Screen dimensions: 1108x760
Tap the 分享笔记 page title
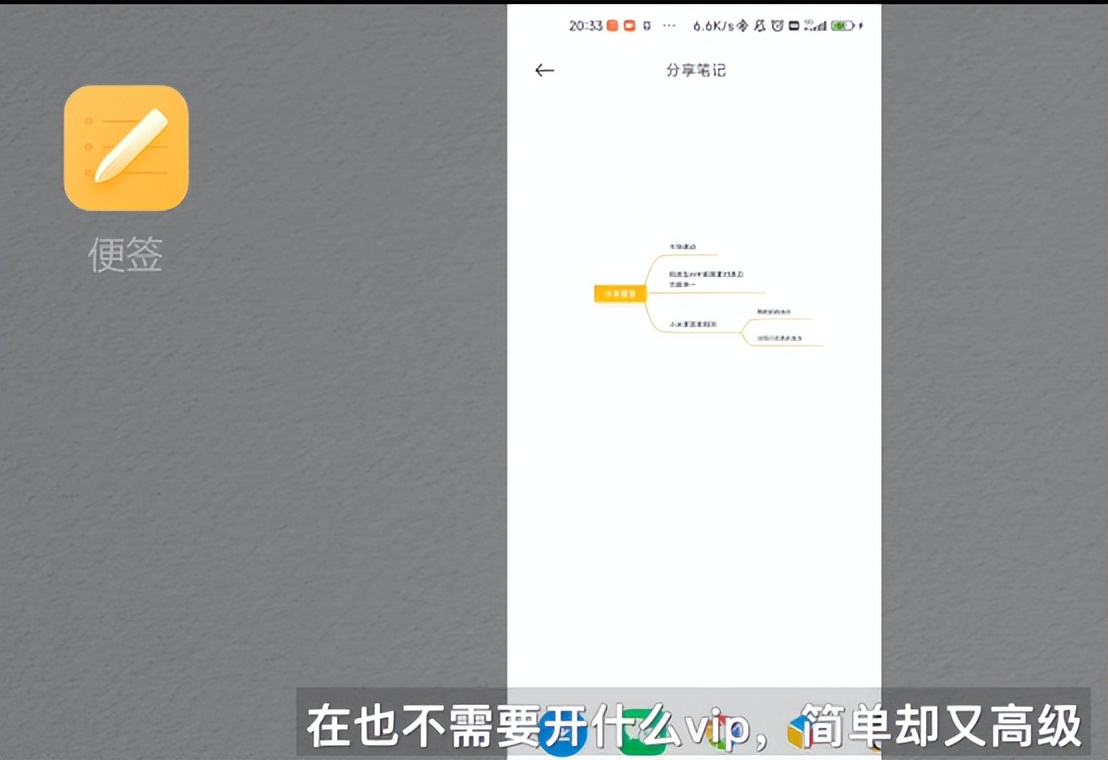[695, 70]
